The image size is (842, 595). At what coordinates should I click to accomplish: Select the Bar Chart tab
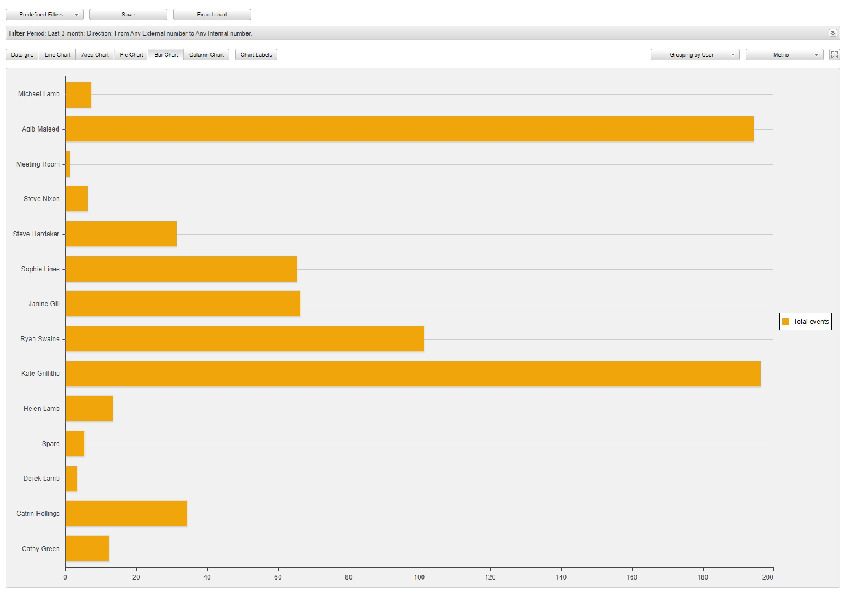tap(165, 54)
